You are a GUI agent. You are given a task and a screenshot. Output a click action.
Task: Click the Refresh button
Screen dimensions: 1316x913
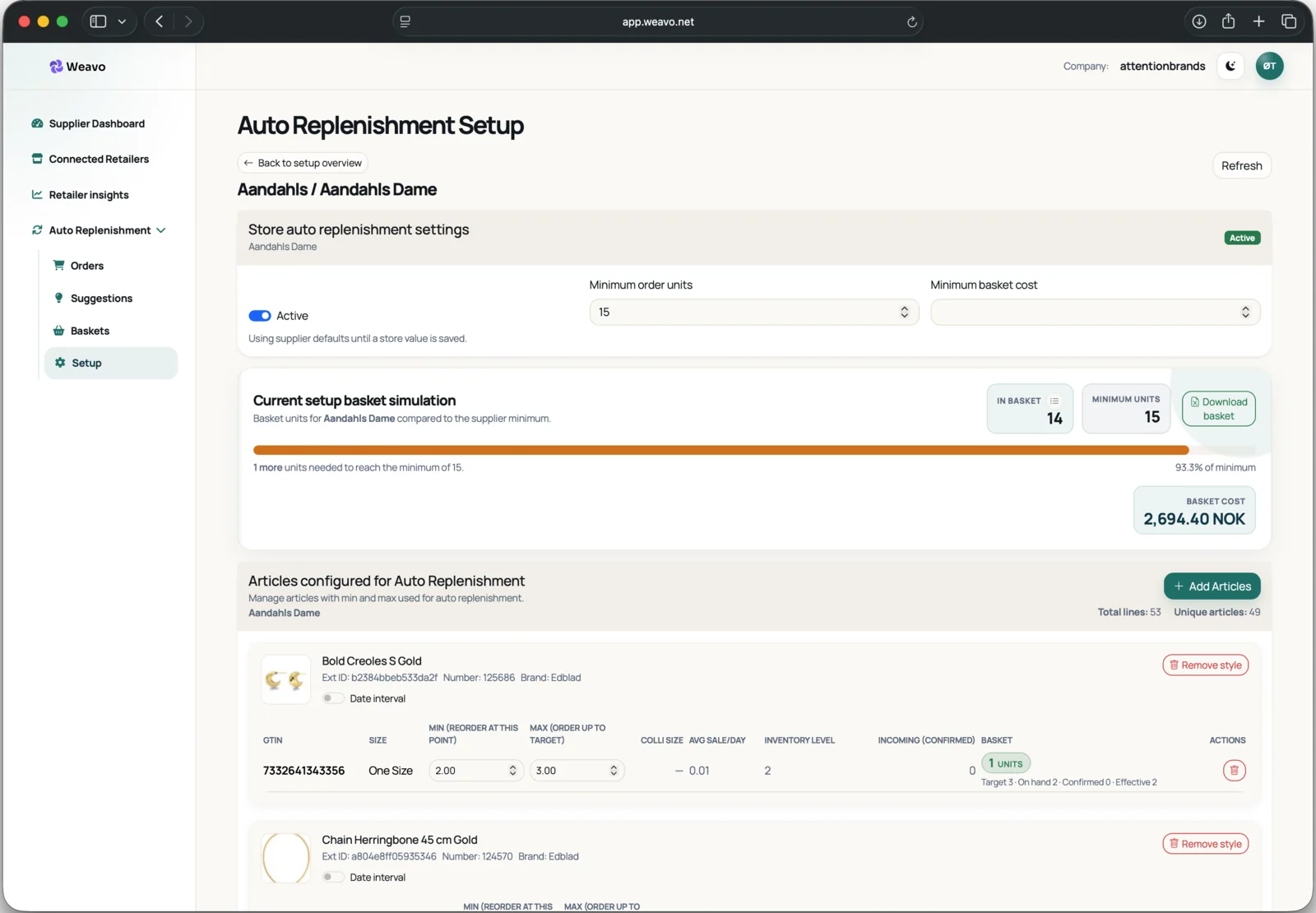click(x=1241, y=165)
